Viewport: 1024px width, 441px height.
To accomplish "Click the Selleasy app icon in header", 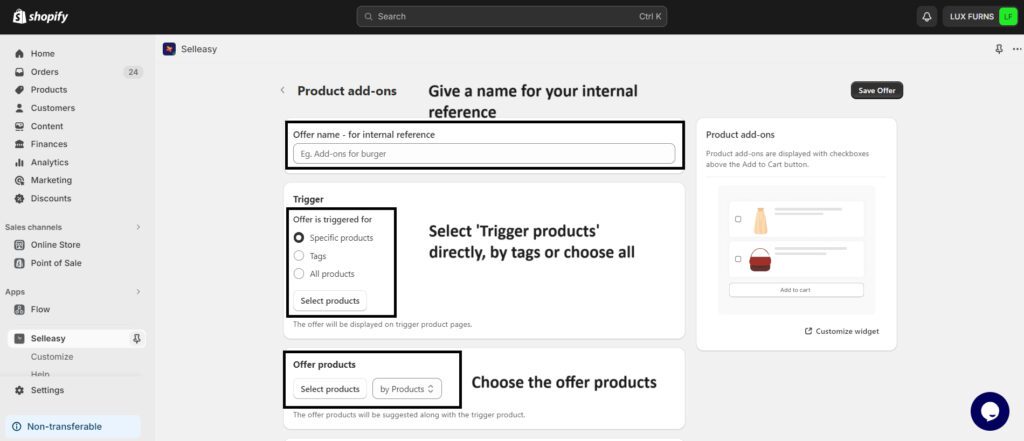I will tap(169, 48).
